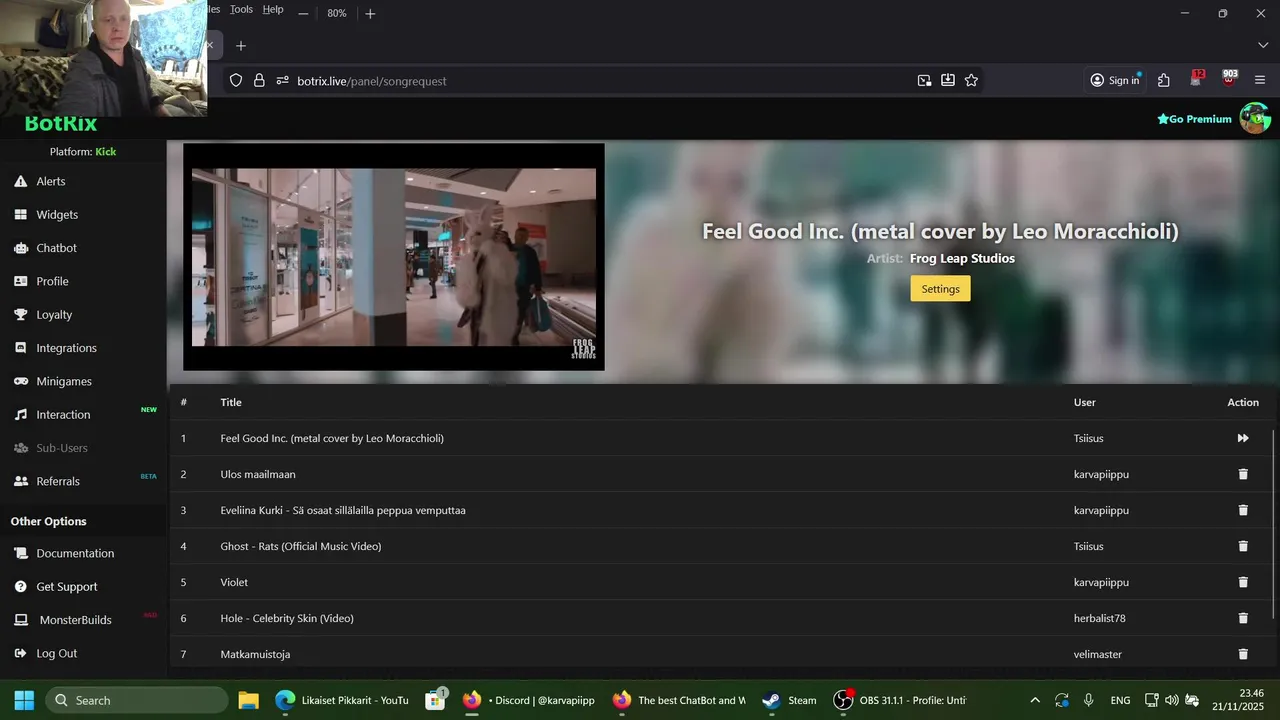
Task: Click the velimaster user name
Action: (x=1098, y=654)
